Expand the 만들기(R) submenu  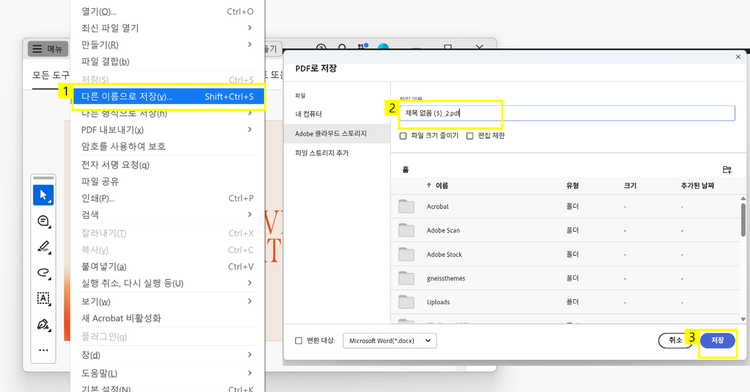(x=250, y=44)
